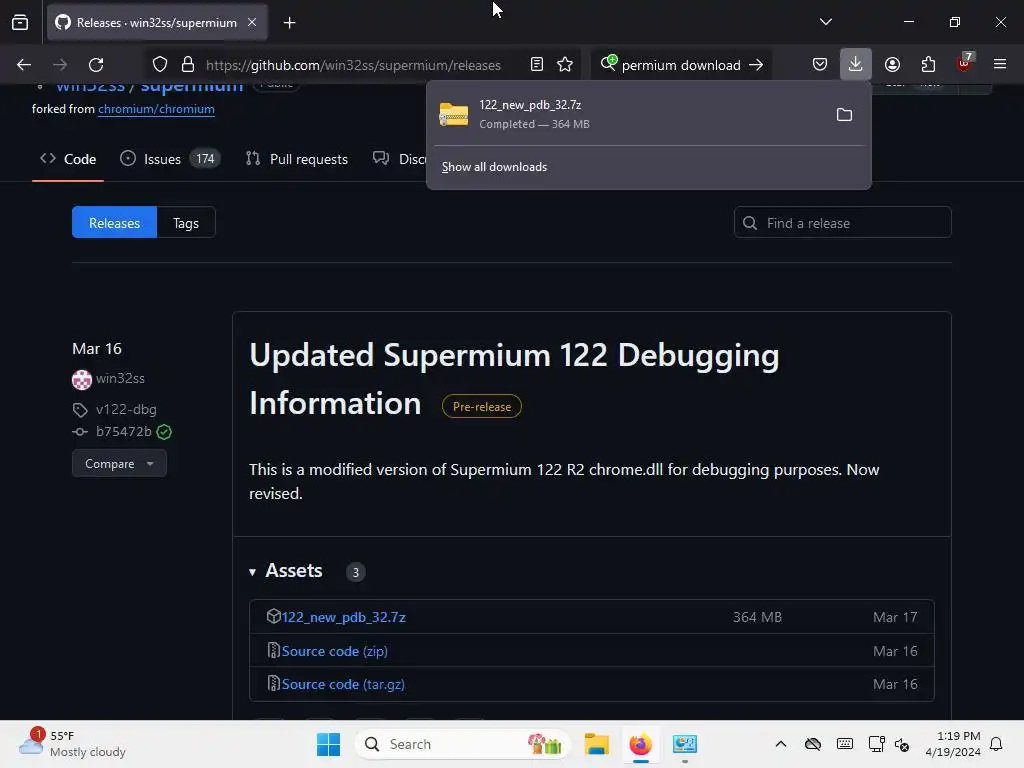Screen dimensions: 1024x768
Task: Open the Windows Start menu
Action: [328, 744]
